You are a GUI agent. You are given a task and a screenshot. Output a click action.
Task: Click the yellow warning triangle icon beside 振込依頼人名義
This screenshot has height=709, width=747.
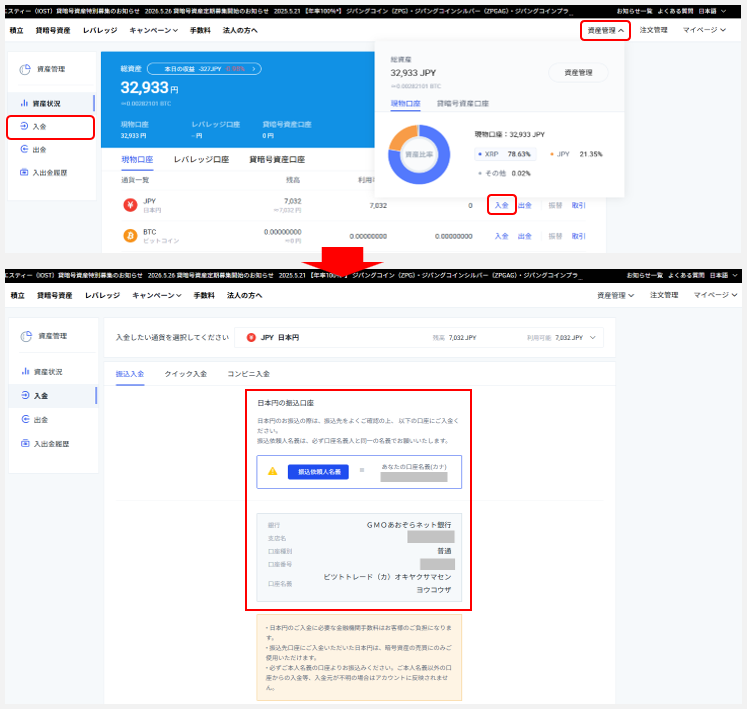click(273, 471)
